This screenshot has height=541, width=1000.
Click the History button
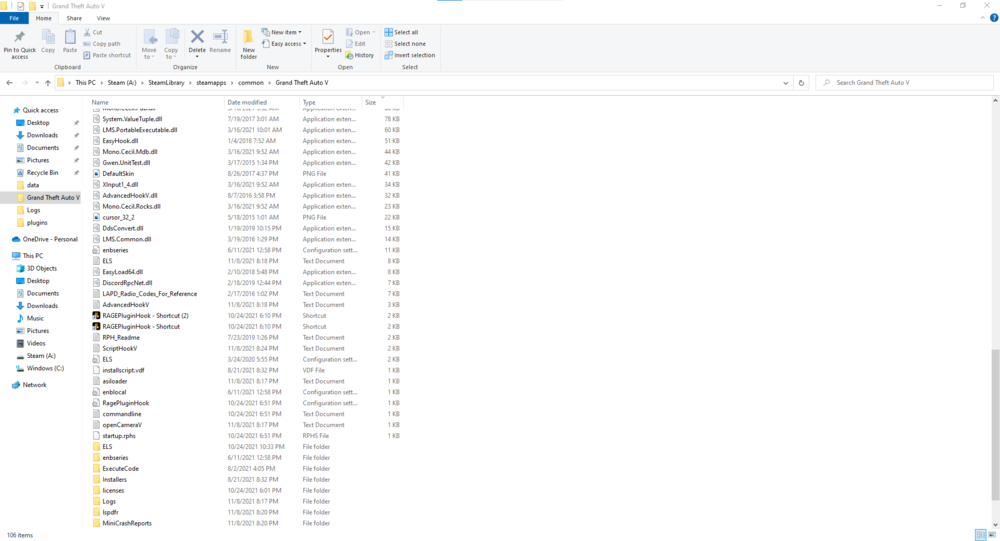(x=360, y=55)
